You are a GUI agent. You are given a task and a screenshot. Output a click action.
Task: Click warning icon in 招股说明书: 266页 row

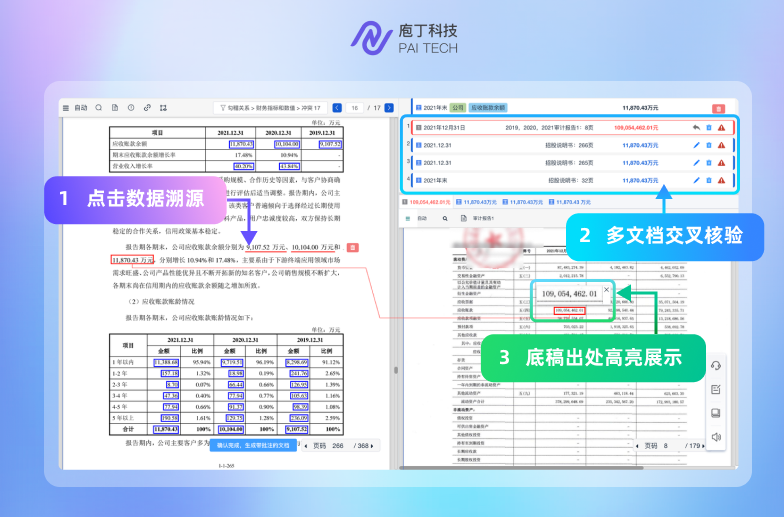pyautogui.click(x=722, y=145)
